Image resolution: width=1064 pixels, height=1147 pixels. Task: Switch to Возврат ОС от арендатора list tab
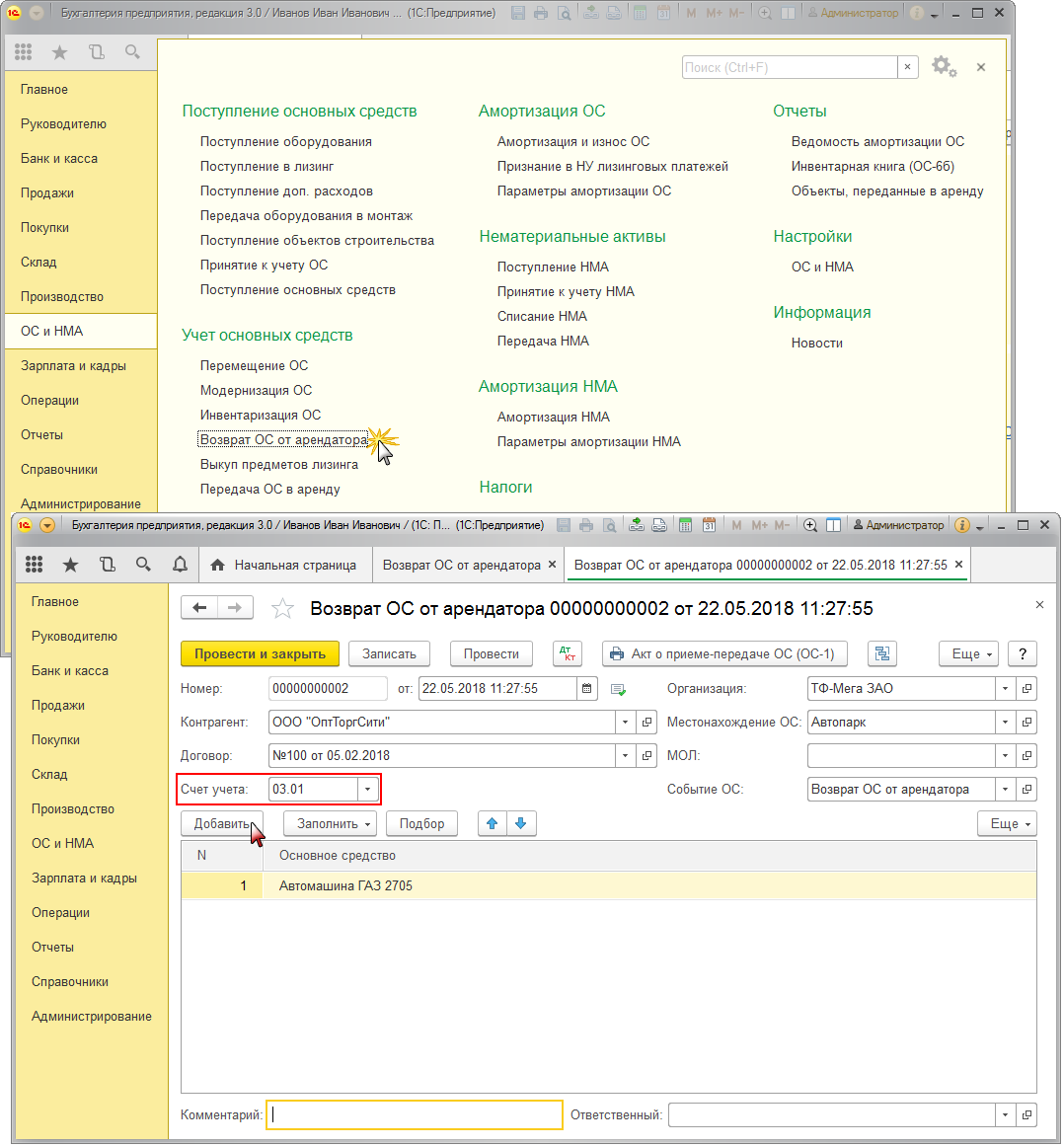click(x=462, y=565)
